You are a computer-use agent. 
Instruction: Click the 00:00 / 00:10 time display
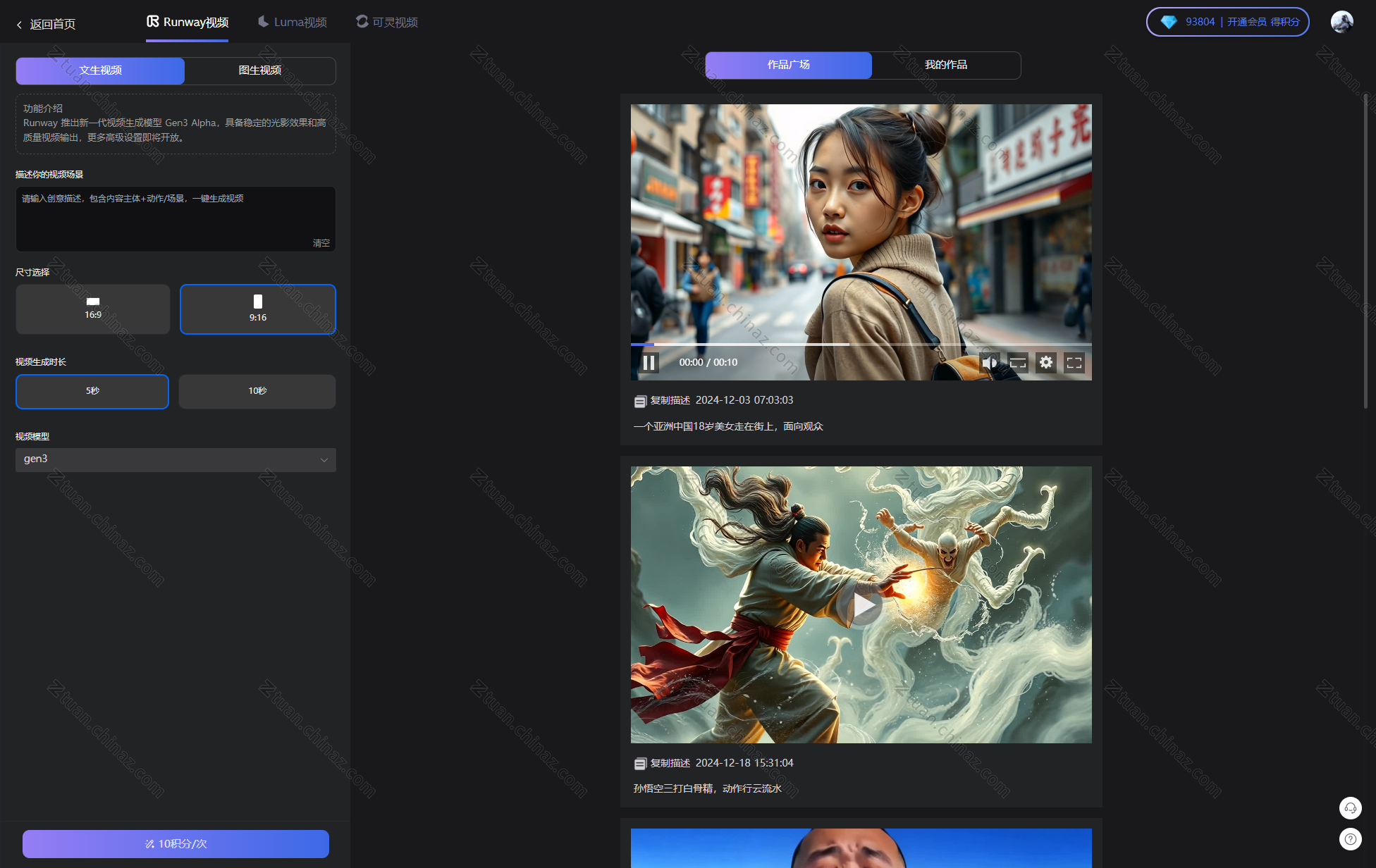pyautogui.click(x=708, y=363)
